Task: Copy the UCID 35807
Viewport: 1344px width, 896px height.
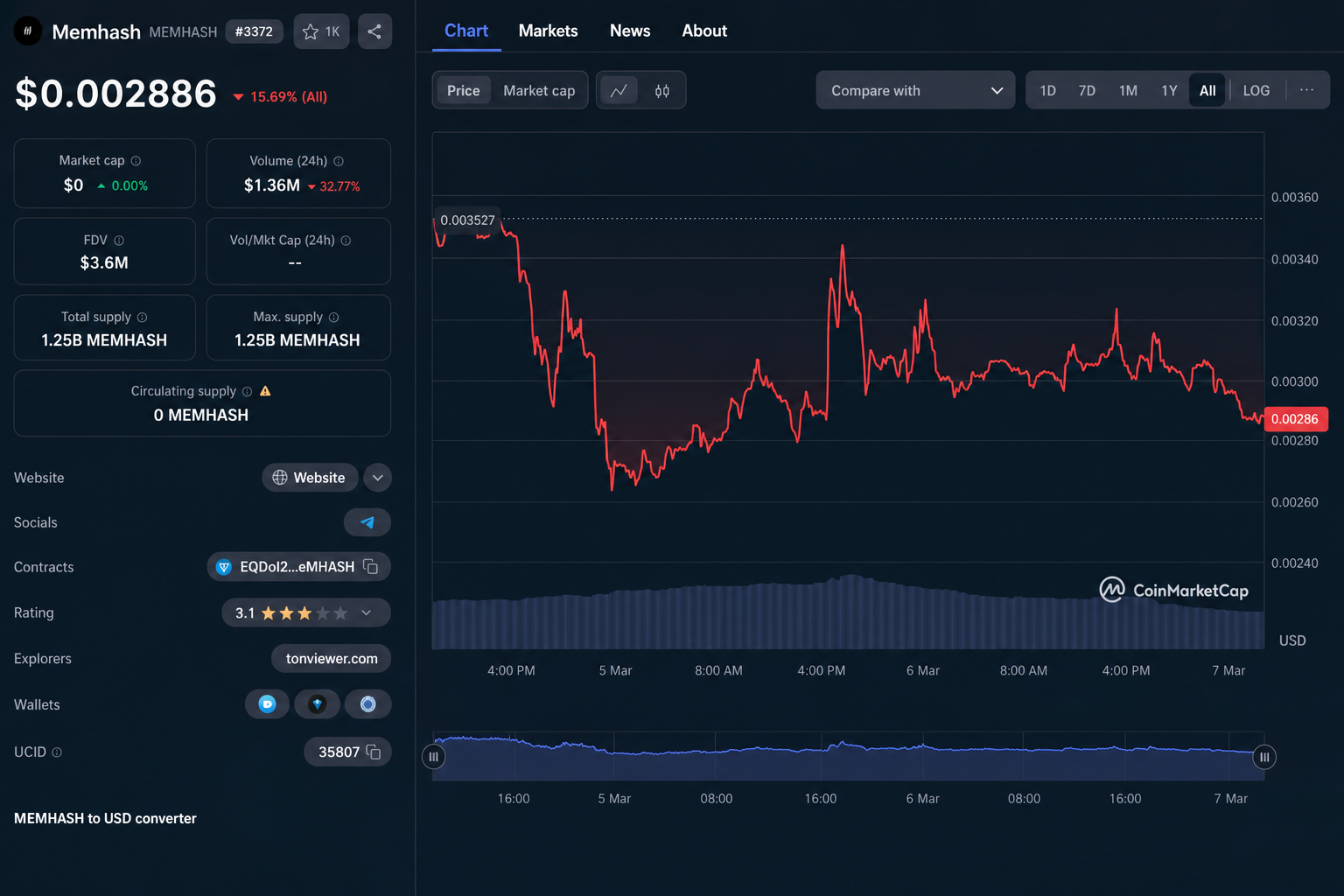Action: click(374, 752)
